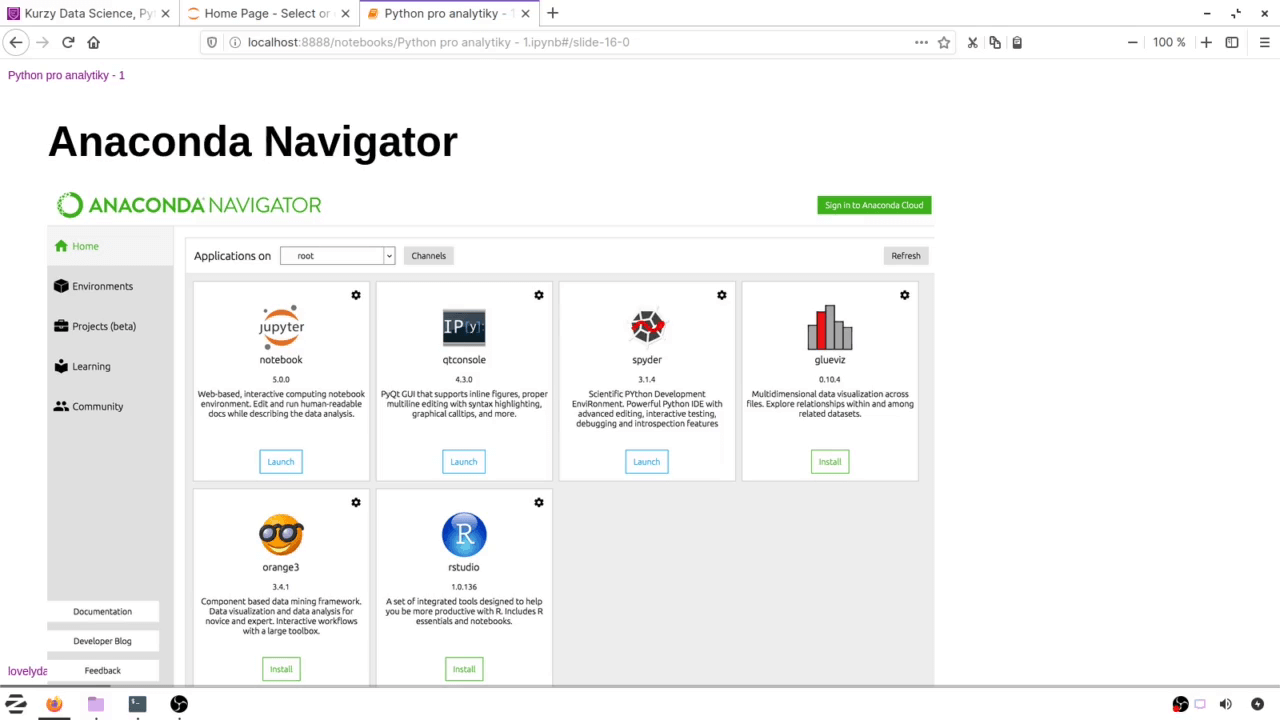1280x720 pixels.
Task: Click site information shield icon in address bar
Action: (x=211, y=42)
